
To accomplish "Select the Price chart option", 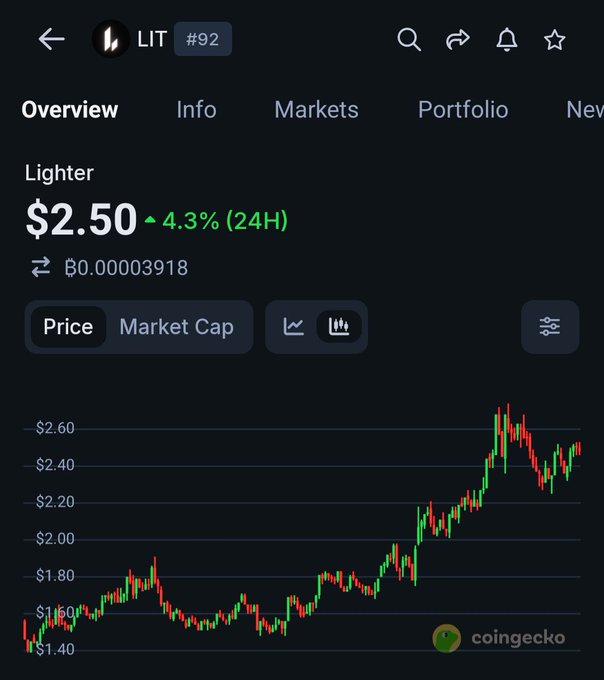I will pos(68,327).
